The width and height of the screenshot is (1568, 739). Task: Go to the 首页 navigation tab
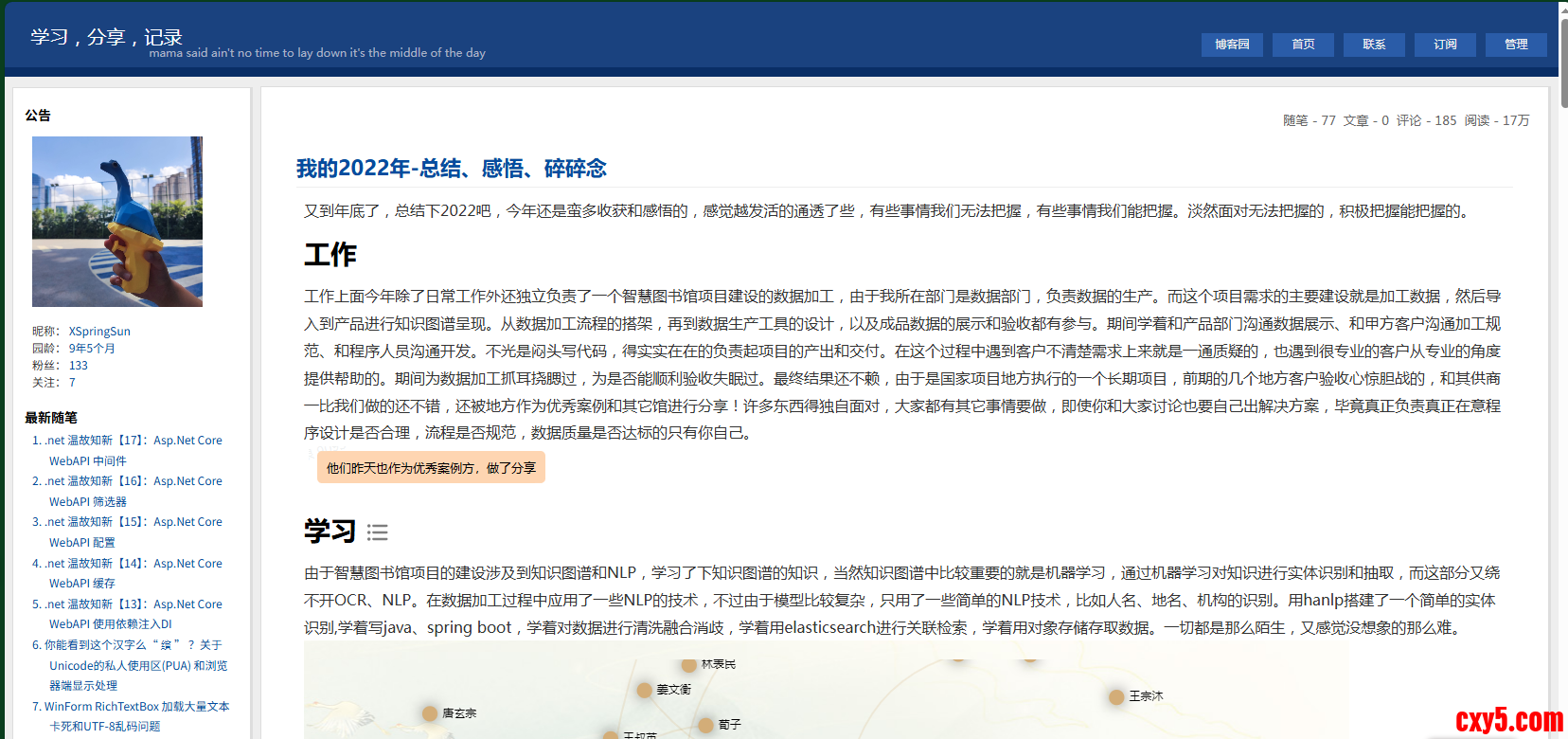1303,45
